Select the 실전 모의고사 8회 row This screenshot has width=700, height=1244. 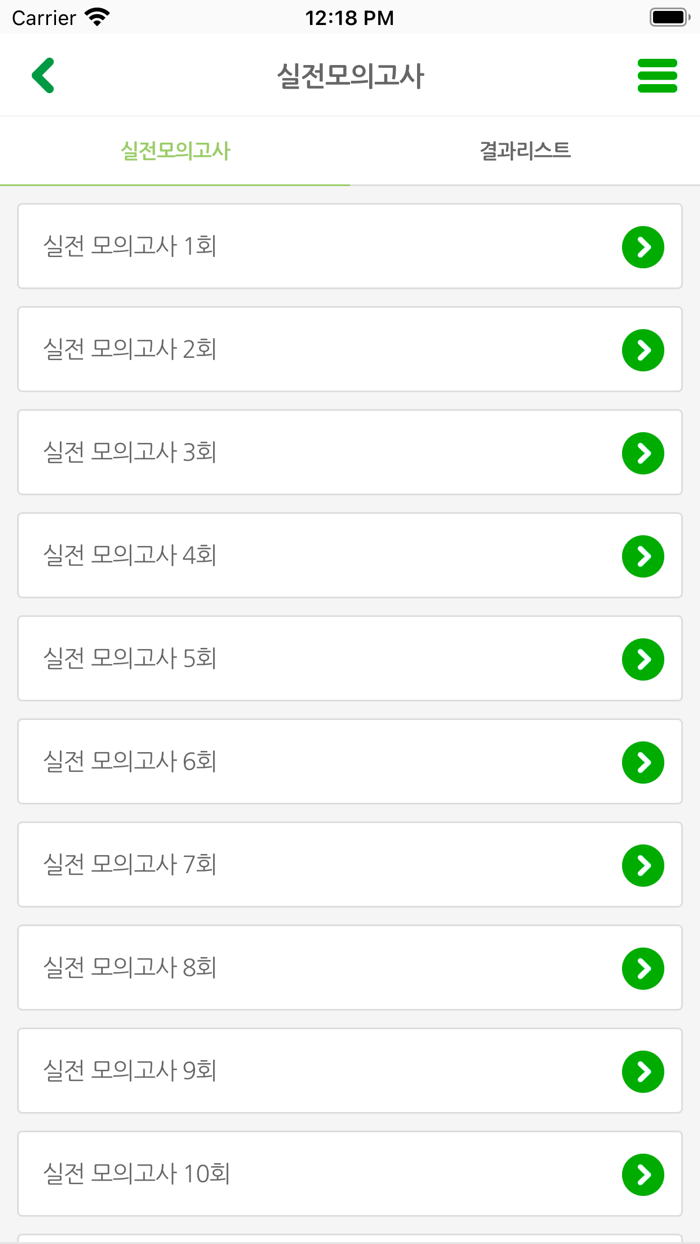[300, 967]
